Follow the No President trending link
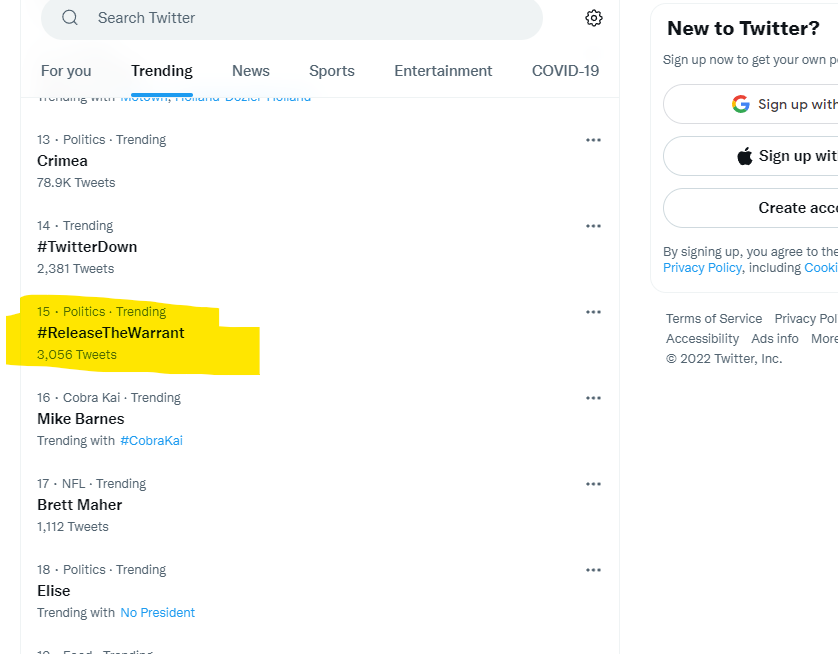Viewport: 838px width, 654px height. point(158,613)
